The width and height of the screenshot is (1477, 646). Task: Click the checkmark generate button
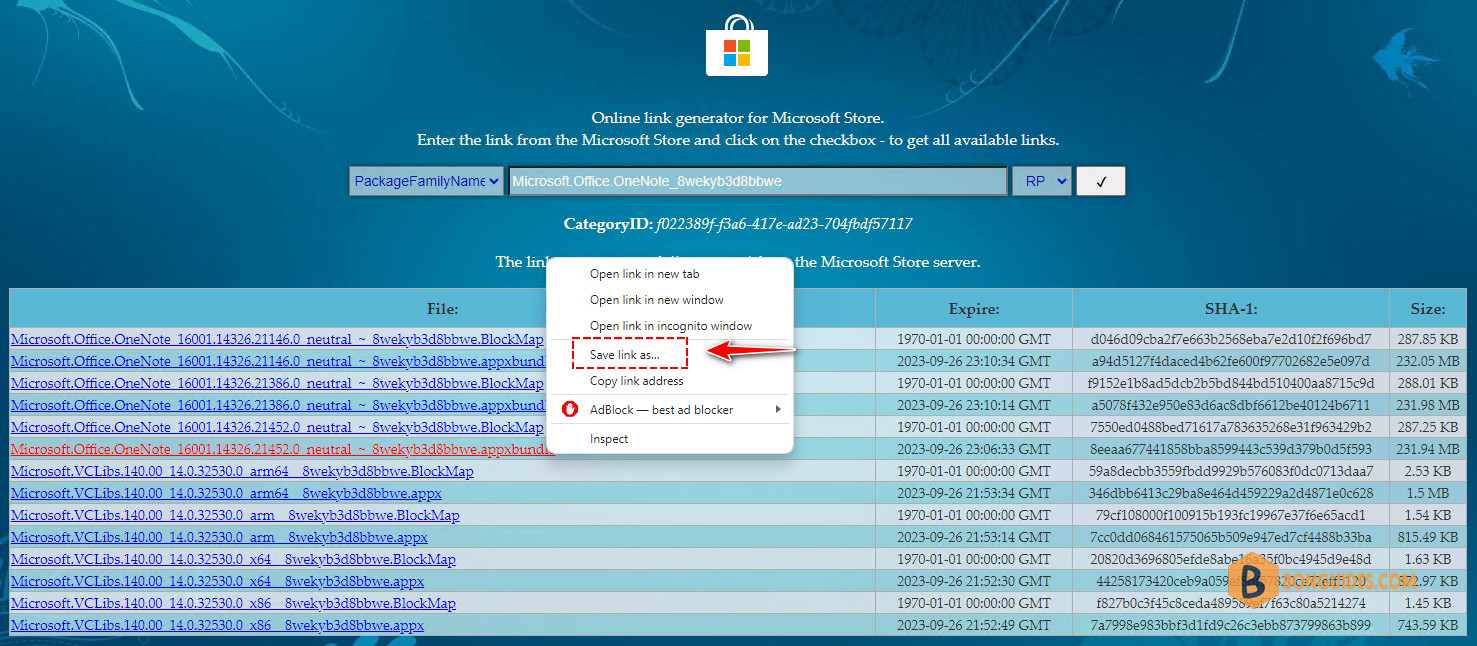pyautogui.click(x=1101, y=181)
